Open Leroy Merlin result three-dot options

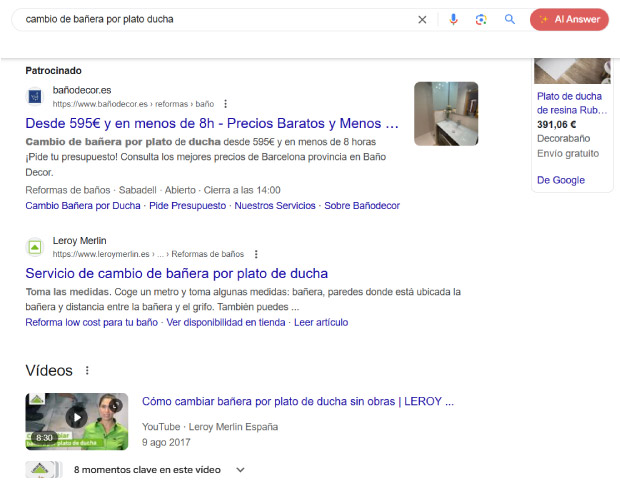coord(256,254)
